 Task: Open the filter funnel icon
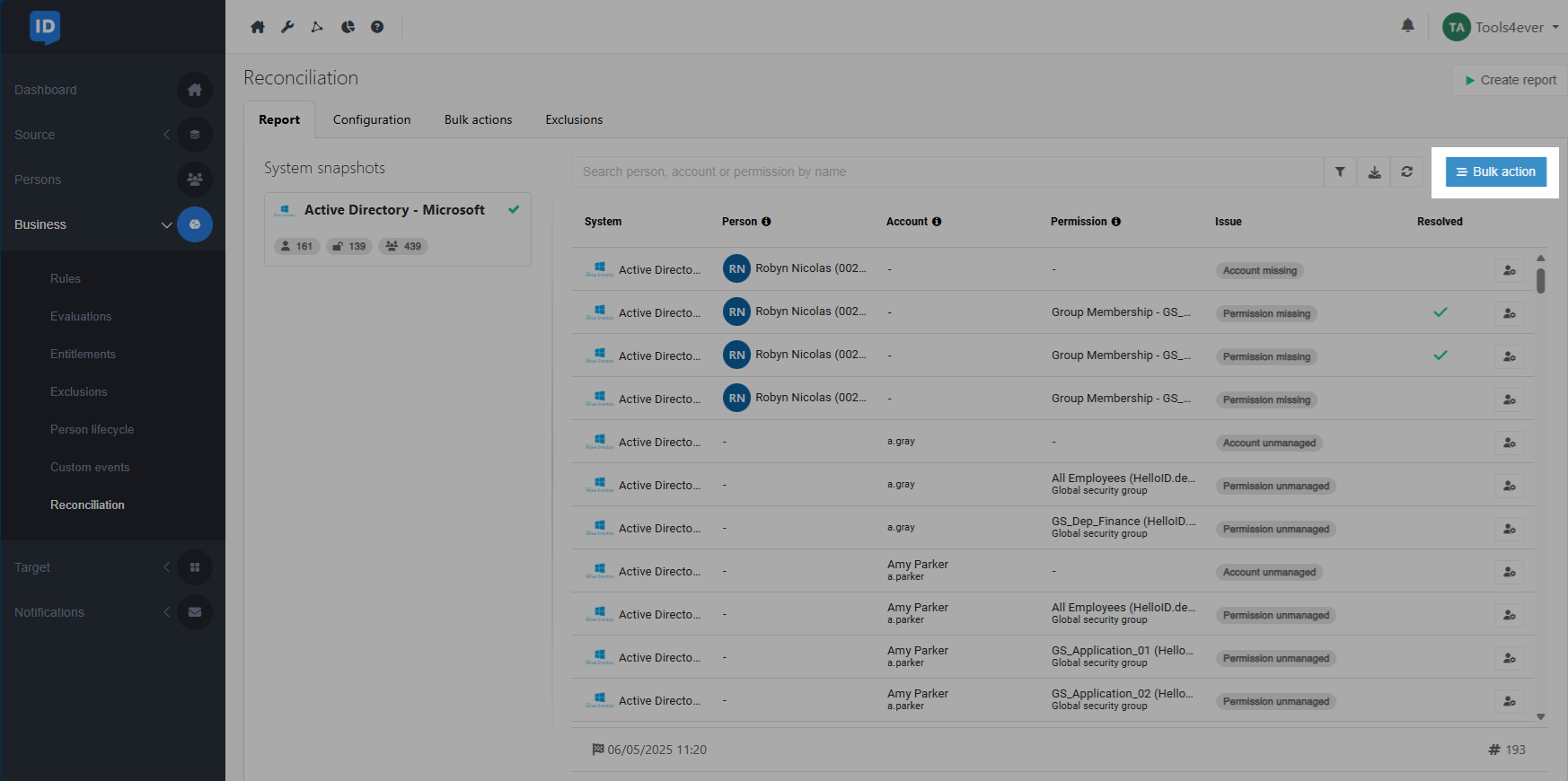coord(1340,171)
